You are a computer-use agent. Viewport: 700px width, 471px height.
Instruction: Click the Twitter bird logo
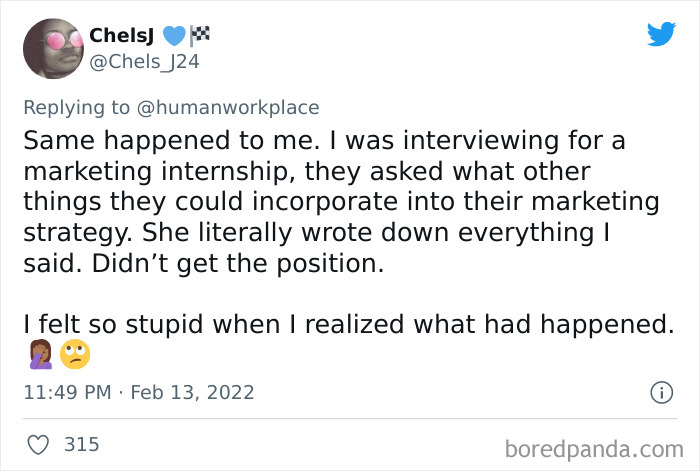(x=661, y=34)
